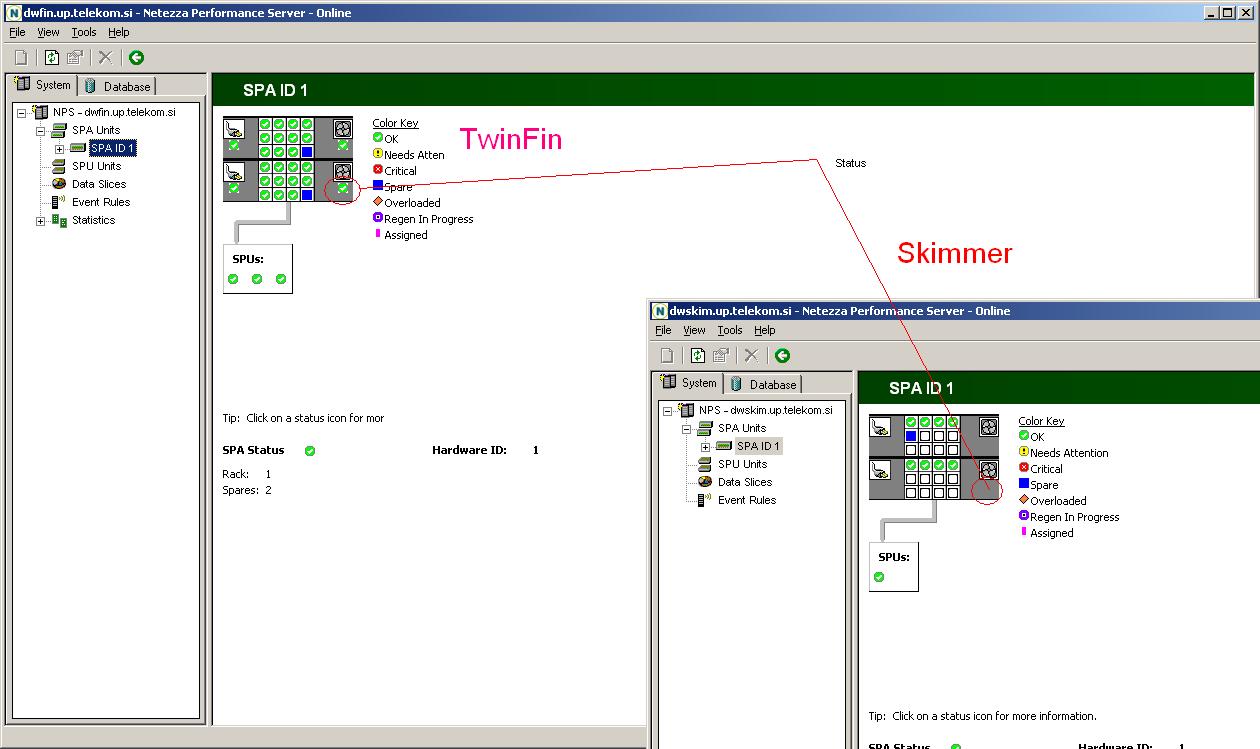Click top fan icon in TwinFin SPA

coord(343,128)
